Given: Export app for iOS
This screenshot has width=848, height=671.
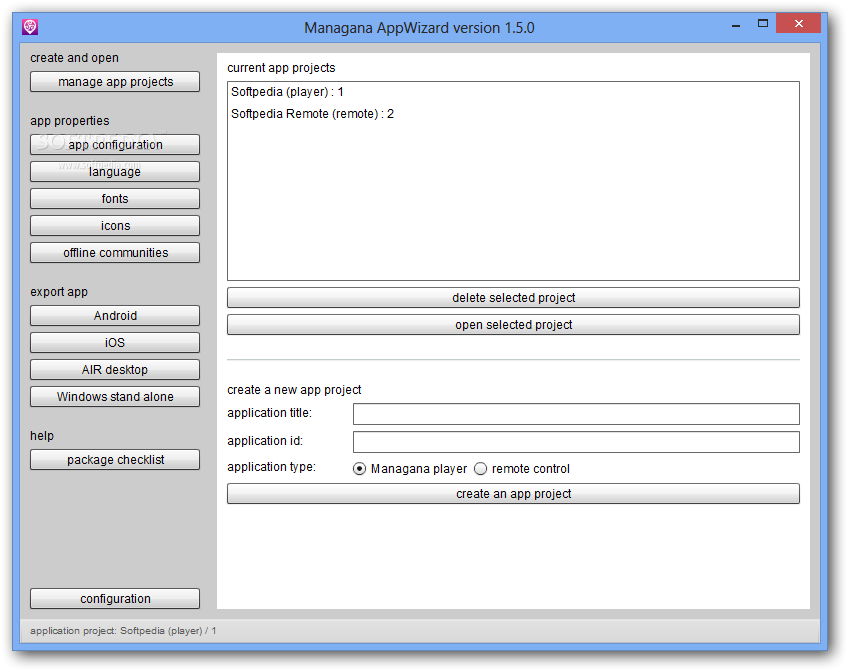Looking at the screenshot, I should (x=115, y=343).
